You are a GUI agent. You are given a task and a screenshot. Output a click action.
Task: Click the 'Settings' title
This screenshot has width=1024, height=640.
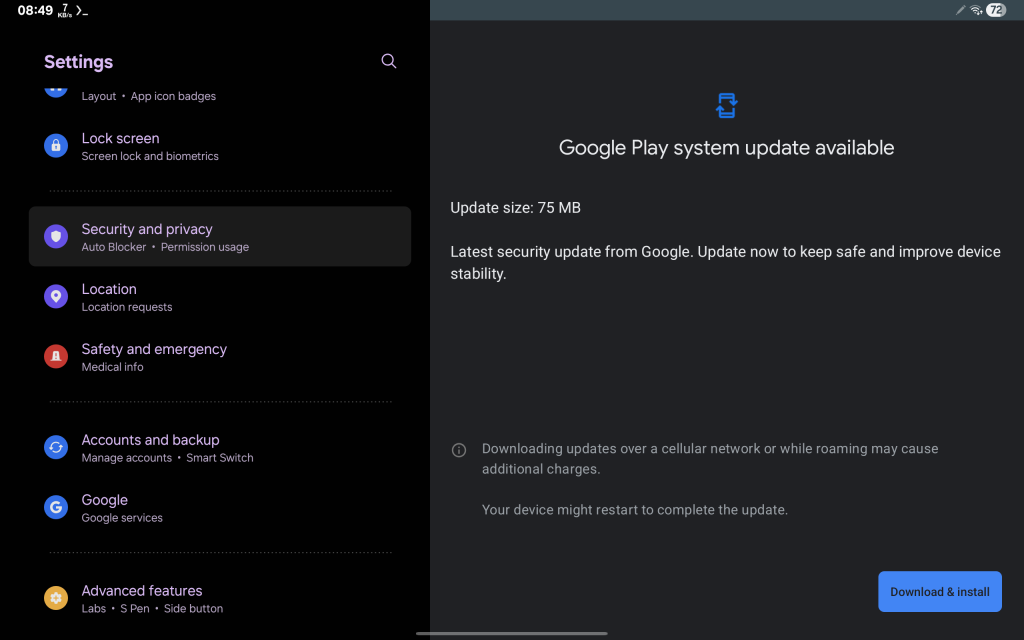(x=78, y=62)
